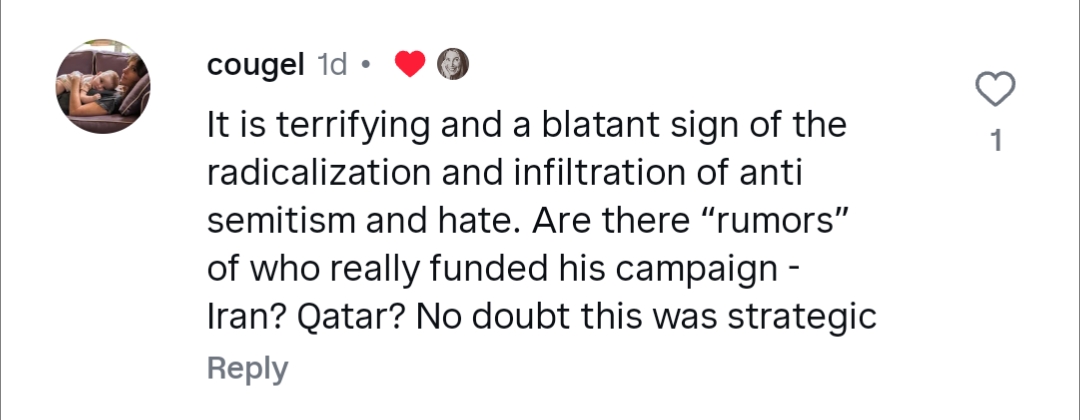
Task: Click the first line starting "It is terrifying"
Action: click(526, 126)
